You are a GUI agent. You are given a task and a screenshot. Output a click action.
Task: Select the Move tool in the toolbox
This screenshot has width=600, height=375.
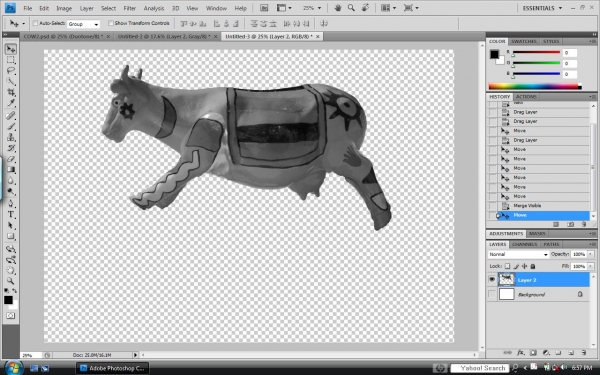point(11,49)
